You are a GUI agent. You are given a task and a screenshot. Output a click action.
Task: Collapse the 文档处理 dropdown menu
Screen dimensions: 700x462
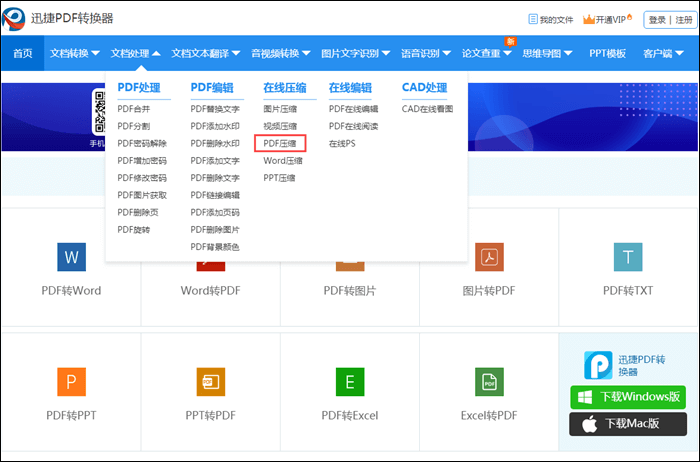[135, 54]
